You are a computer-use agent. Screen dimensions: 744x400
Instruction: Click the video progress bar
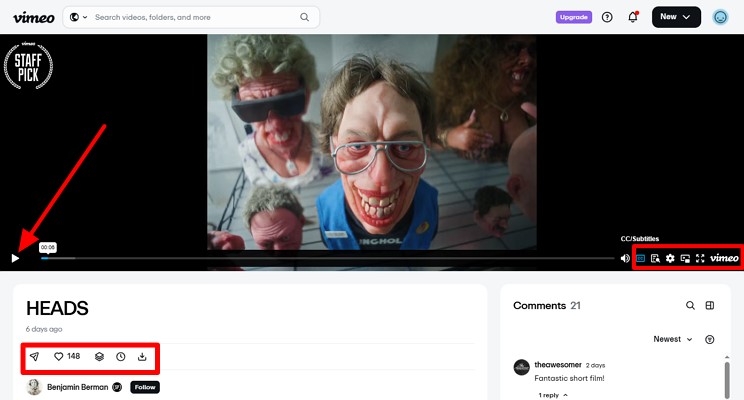[x=327, y=258]
